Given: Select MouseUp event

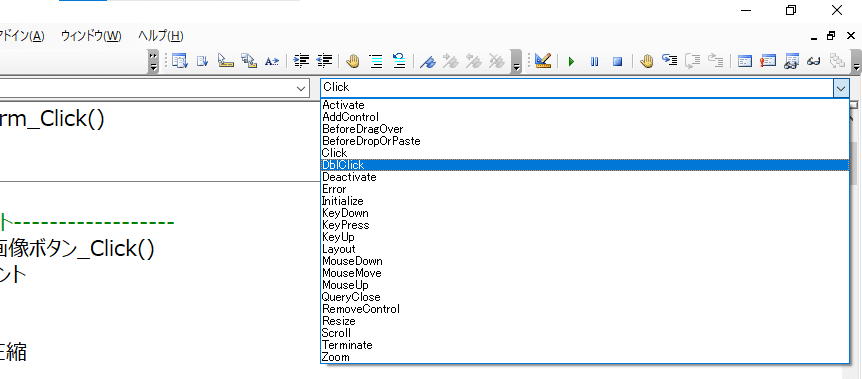Looking at the screenshot, I should click(585, 285).
